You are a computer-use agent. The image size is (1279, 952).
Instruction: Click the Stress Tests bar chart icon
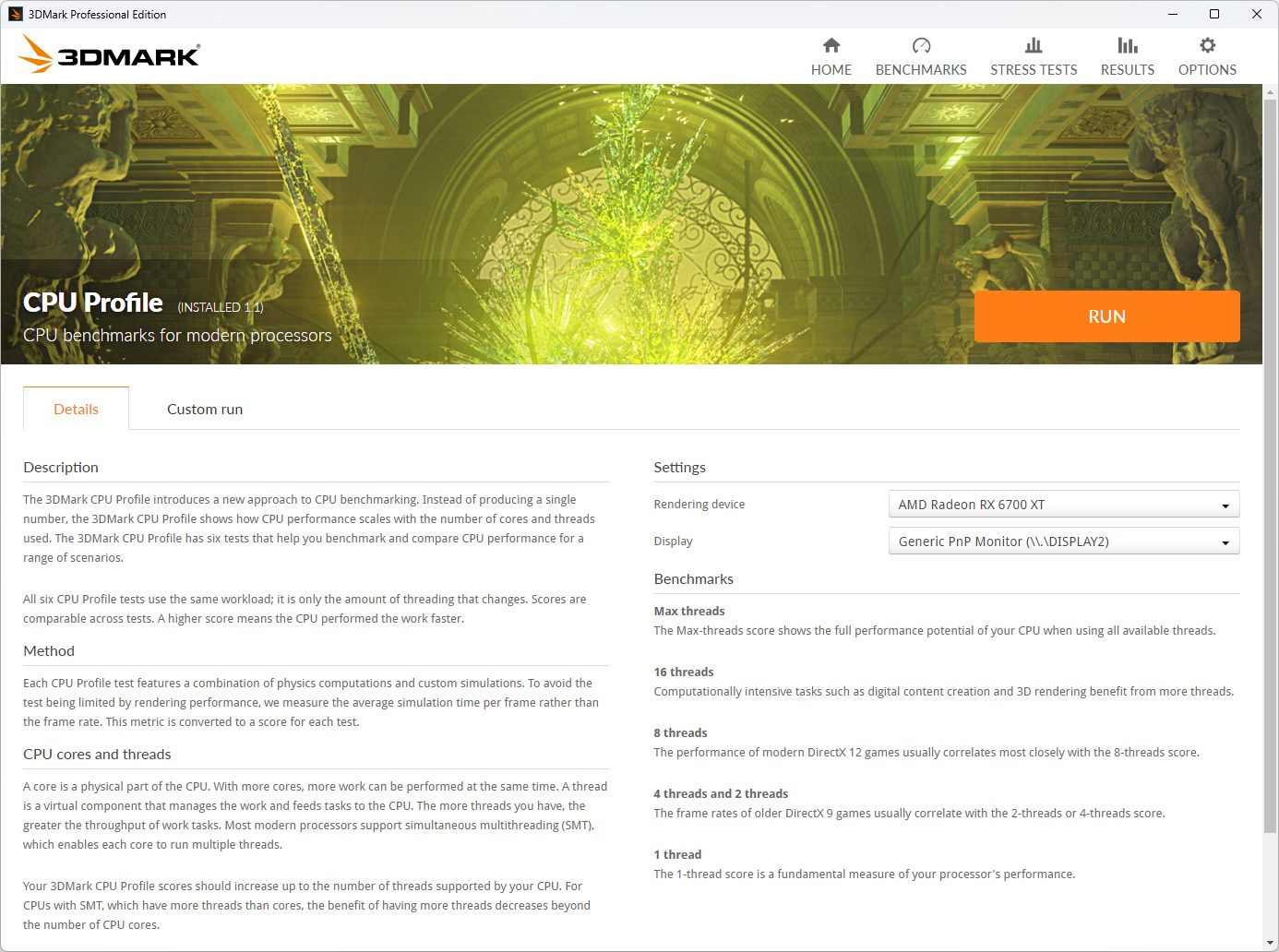1034,45
